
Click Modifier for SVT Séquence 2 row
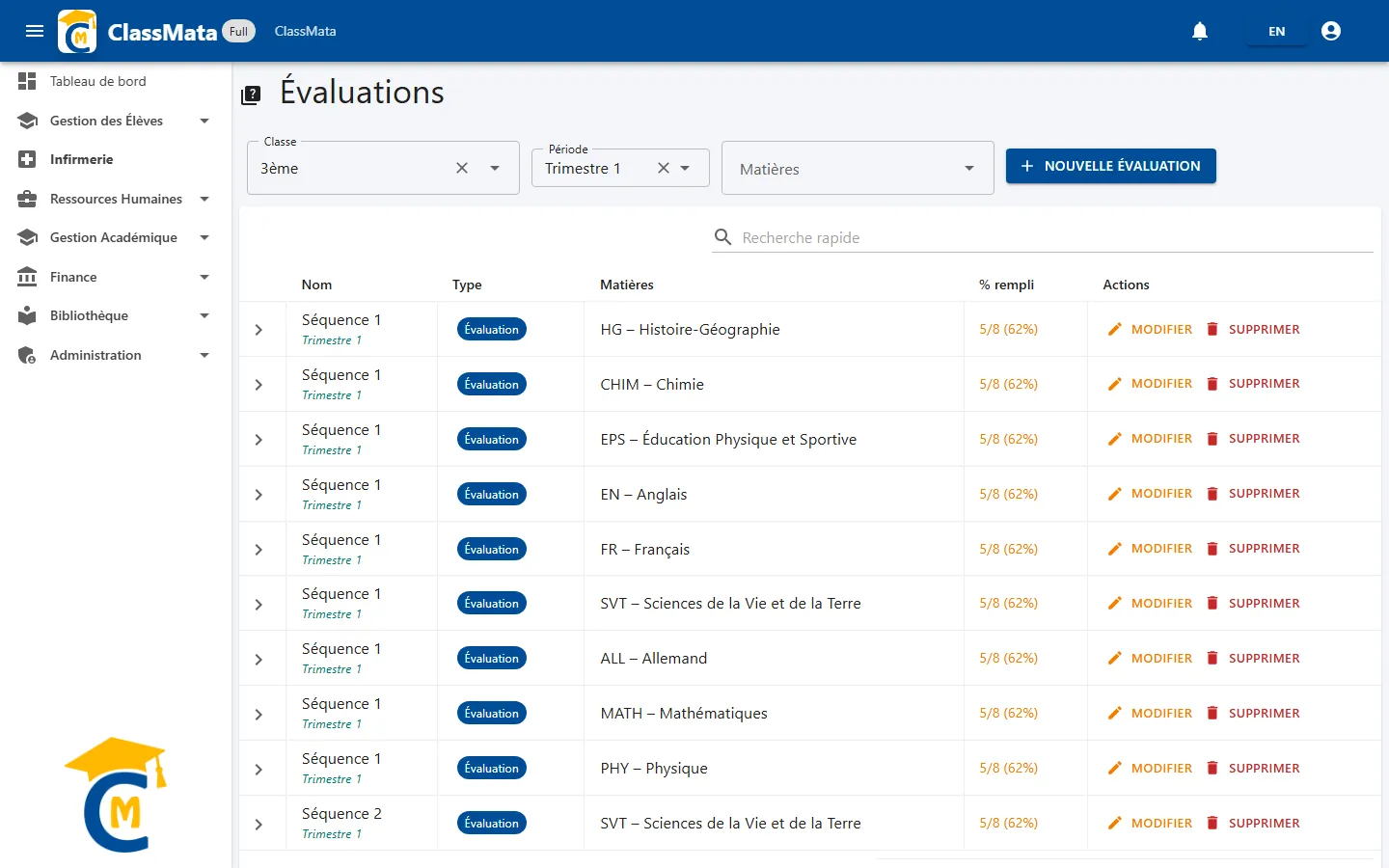(1150, 823)
